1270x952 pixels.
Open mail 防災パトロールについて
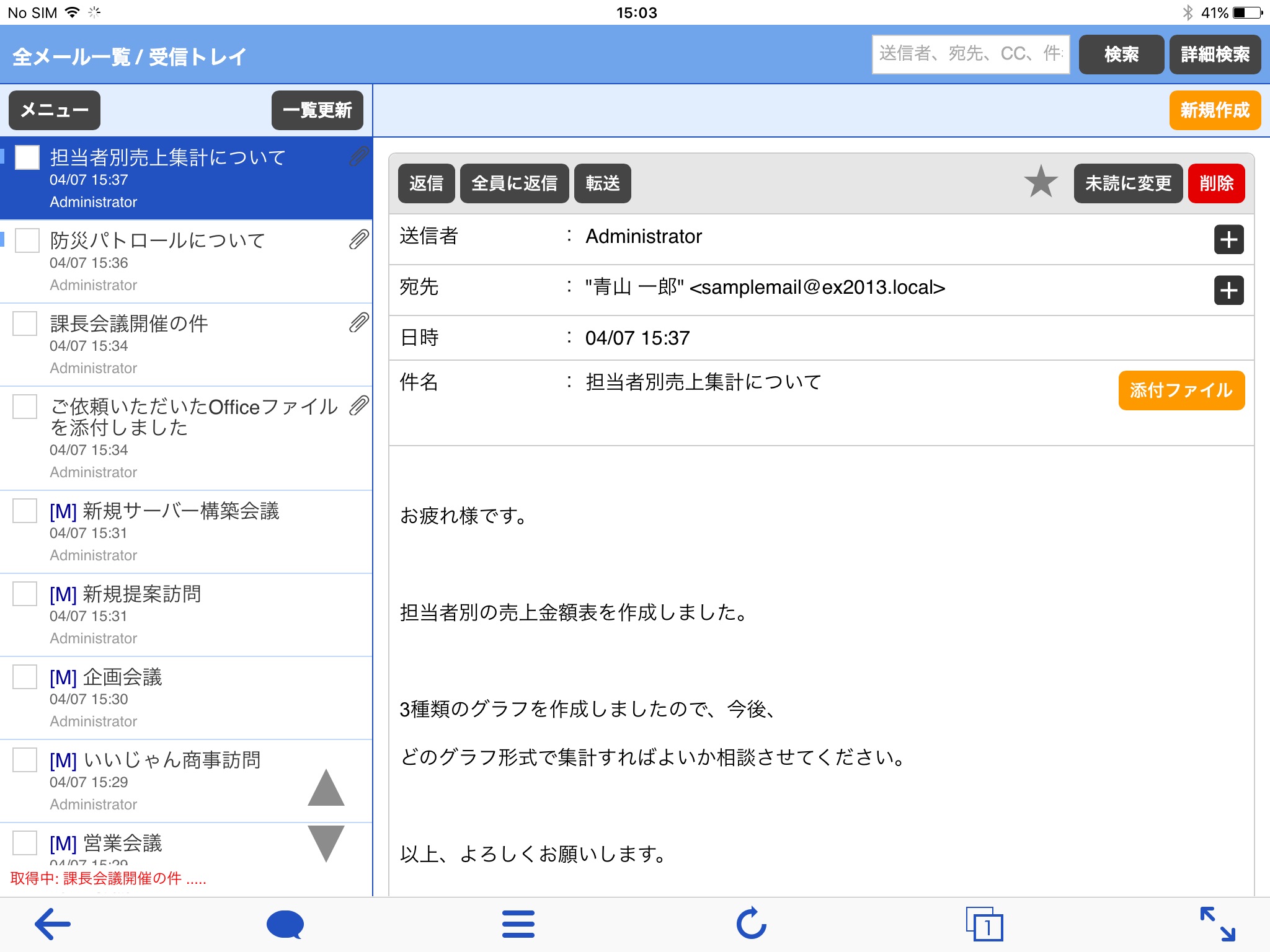pyautogui.click(x=186, y=262)
